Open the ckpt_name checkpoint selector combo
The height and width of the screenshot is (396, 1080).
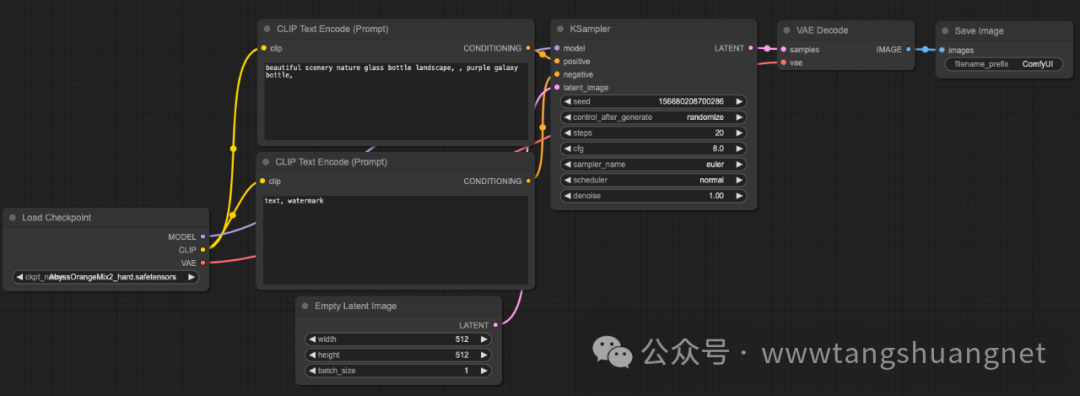105,277
